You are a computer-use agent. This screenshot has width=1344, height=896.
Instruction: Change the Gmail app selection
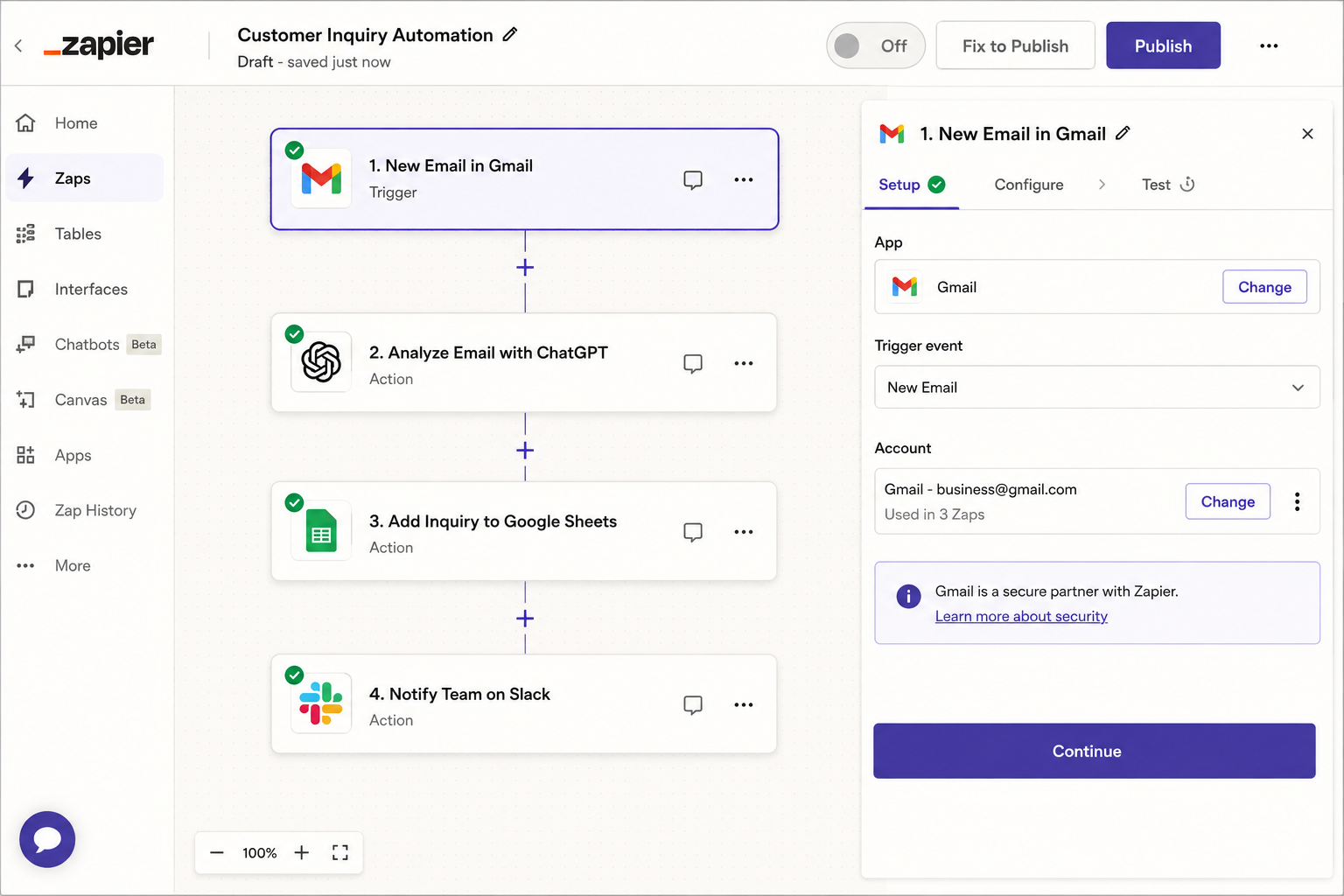pyautogui.click(x=1264, y=287)
